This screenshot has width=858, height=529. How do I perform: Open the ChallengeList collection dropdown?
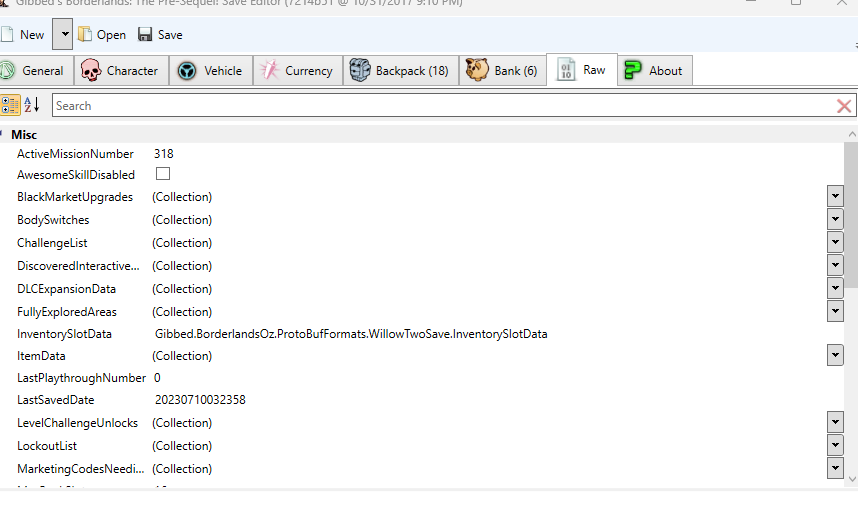tap(835, 242)
